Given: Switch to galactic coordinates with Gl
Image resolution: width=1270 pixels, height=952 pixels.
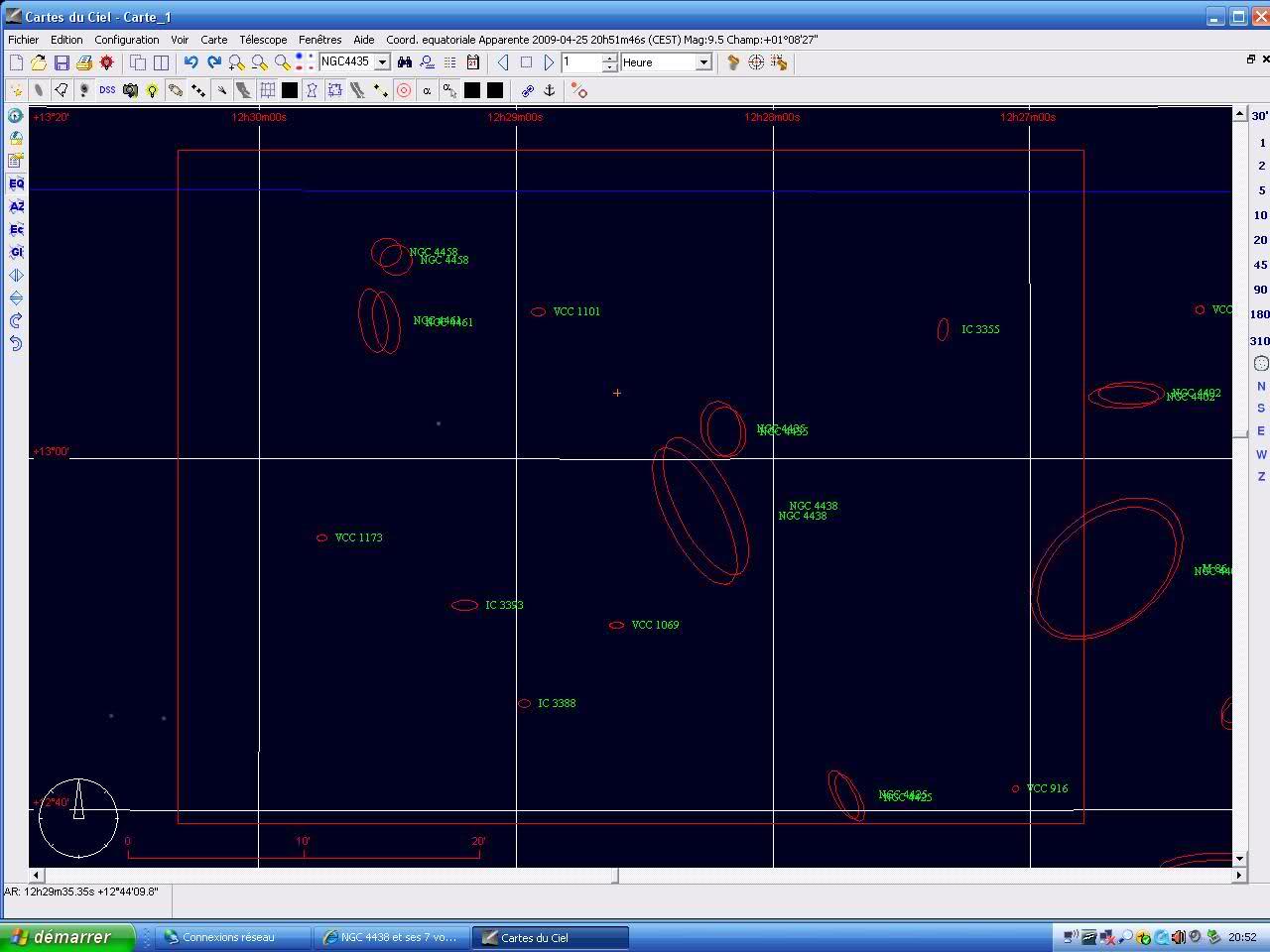Looking at the screenshot, I should tap(16, 252).
